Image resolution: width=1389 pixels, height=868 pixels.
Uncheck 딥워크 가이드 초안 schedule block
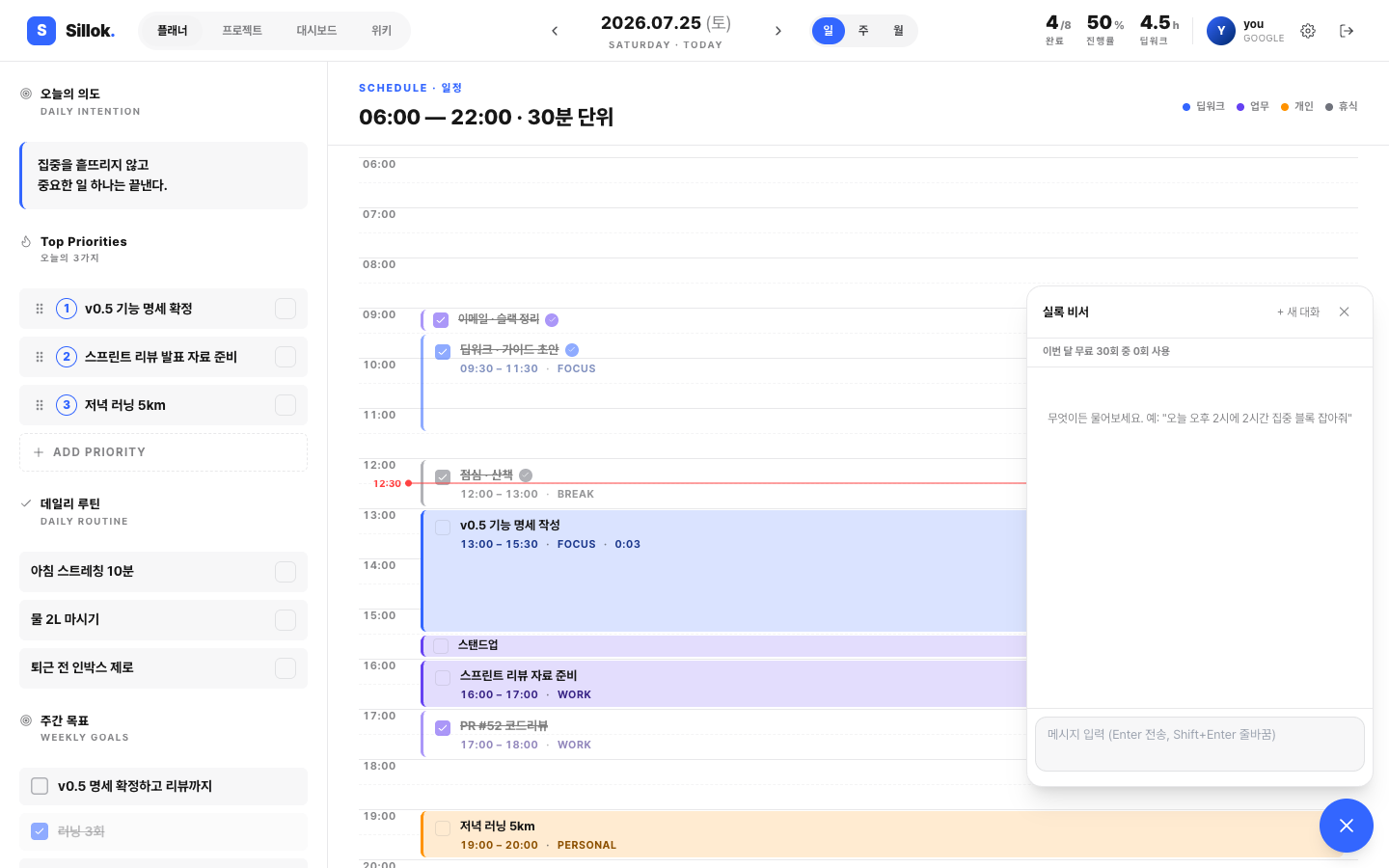[443, 352]
